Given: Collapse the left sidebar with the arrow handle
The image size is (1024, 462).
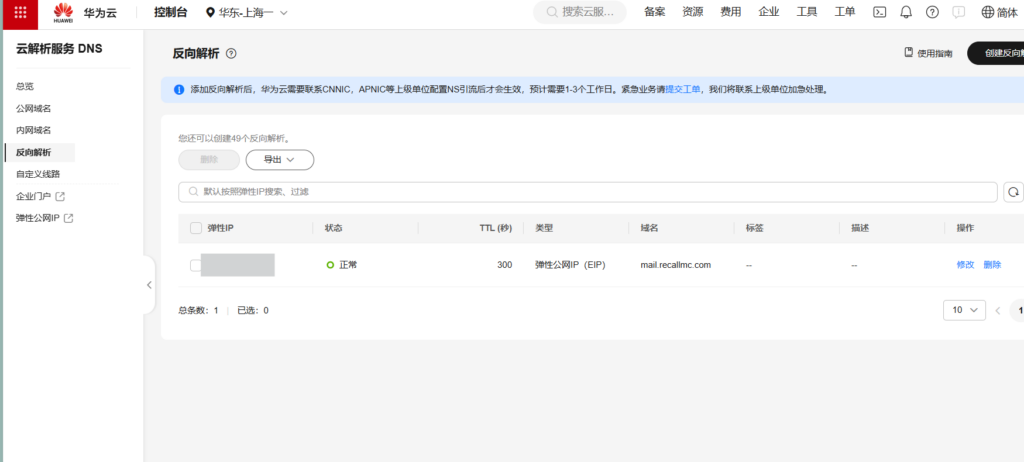Looking at the screenshot, I should pos(149,285).
